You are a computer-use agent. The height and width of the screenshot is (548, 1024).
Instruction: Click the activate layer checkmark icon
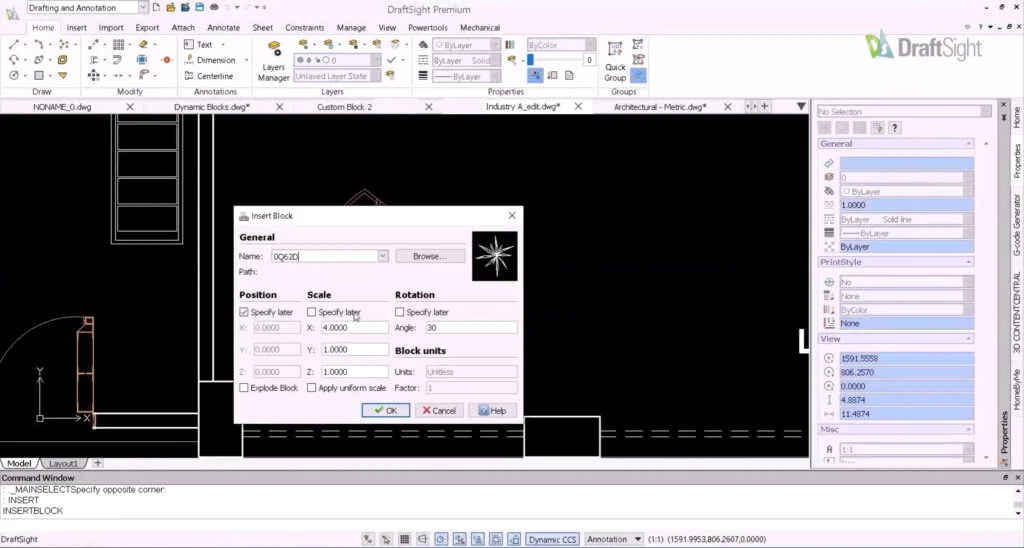[391, 60]
